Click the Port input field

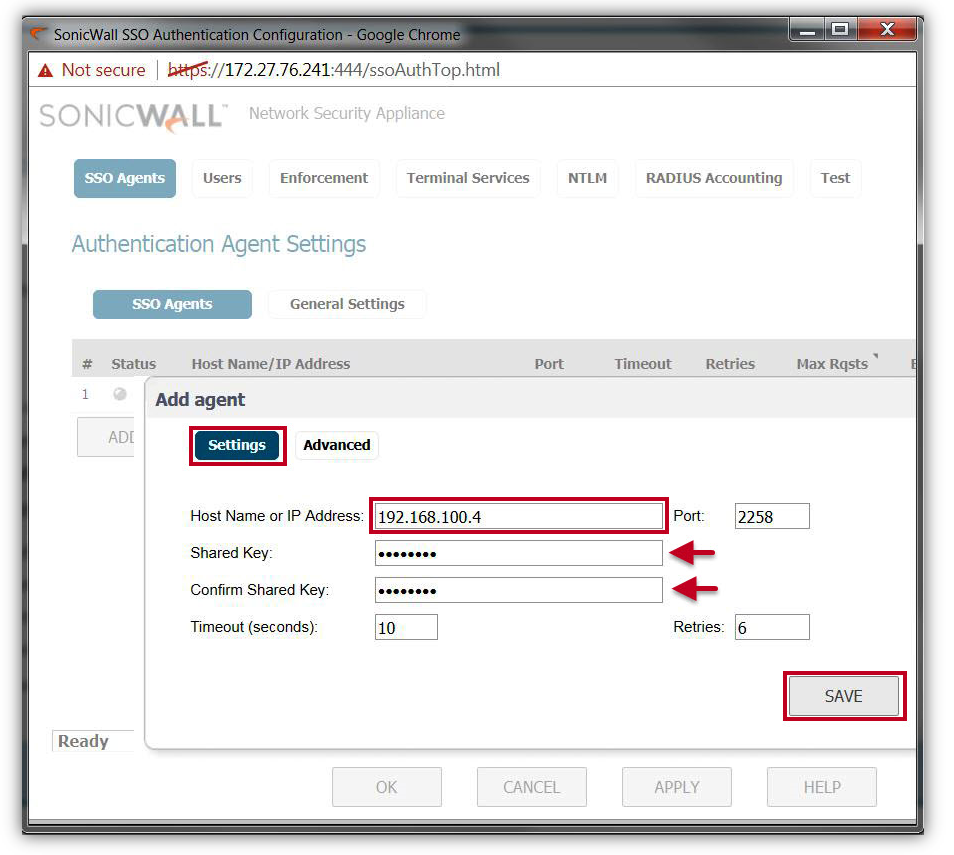pos(772,517)
